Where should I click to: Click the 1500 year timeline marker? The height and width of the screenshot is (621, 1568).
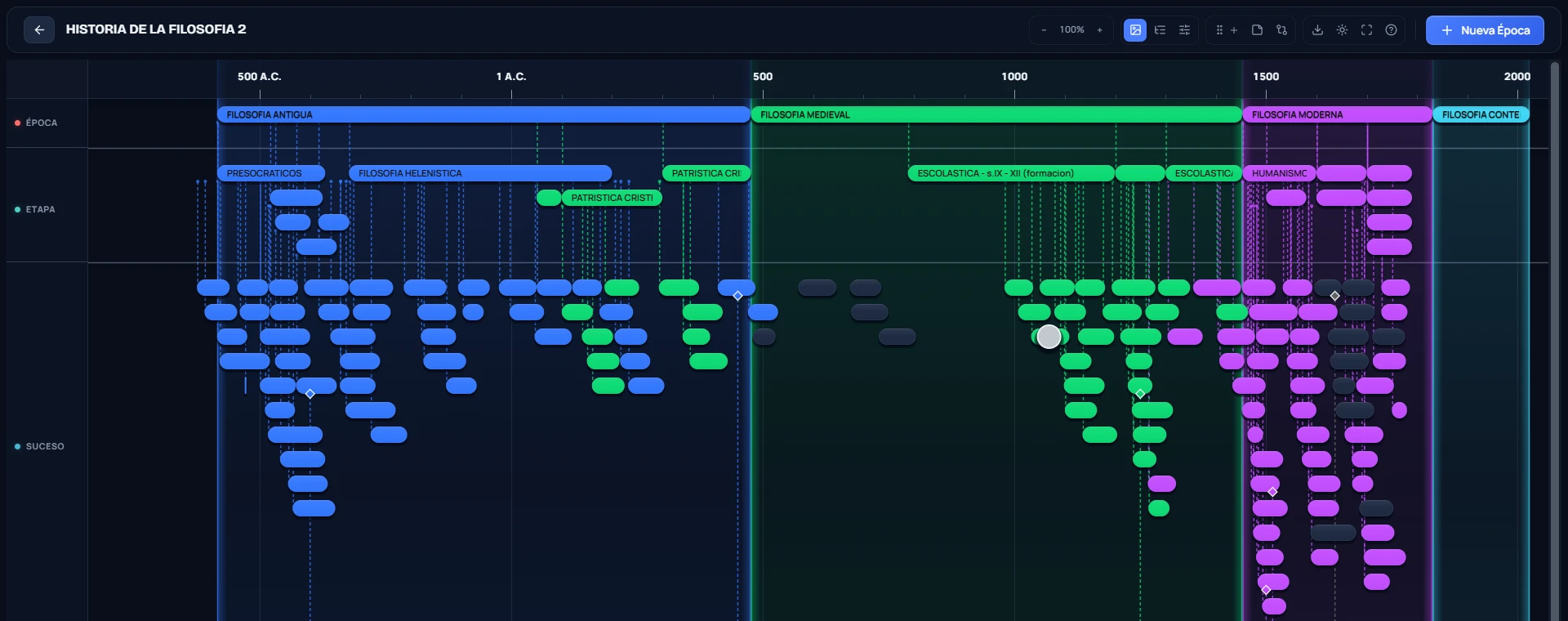pos(1266,76)
